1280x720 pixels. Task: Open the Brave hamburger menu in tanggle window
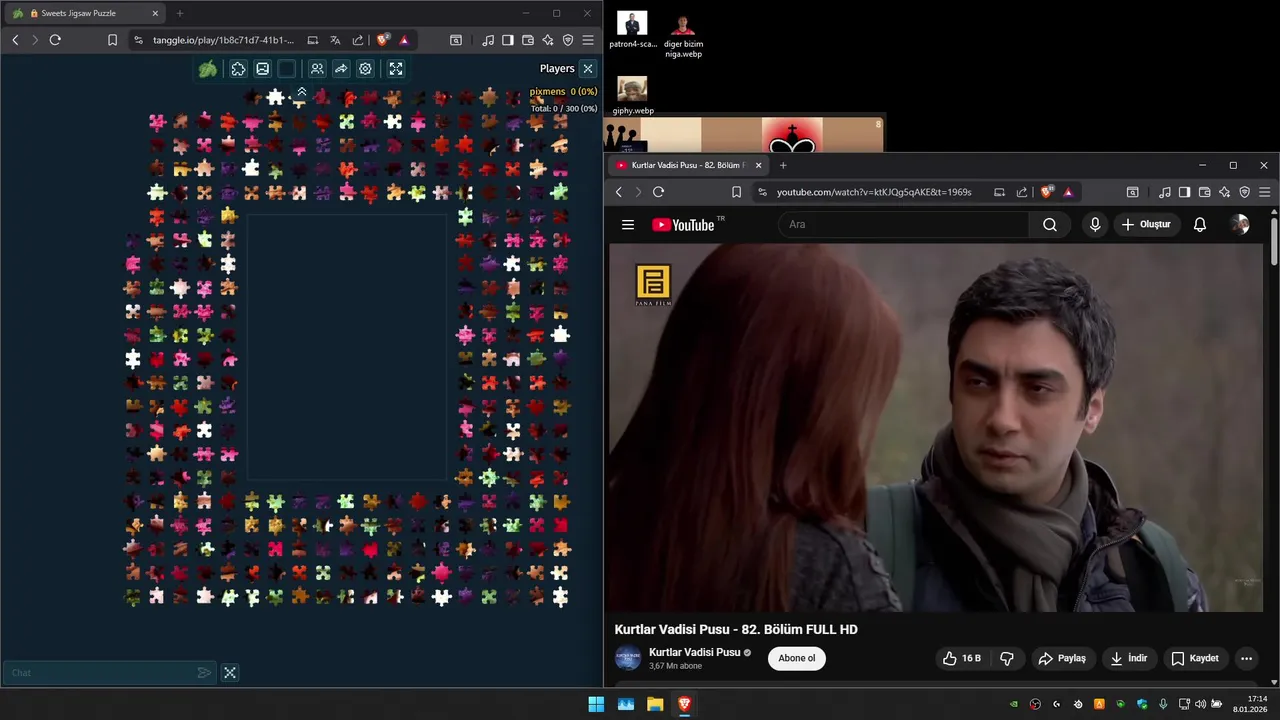588,40
